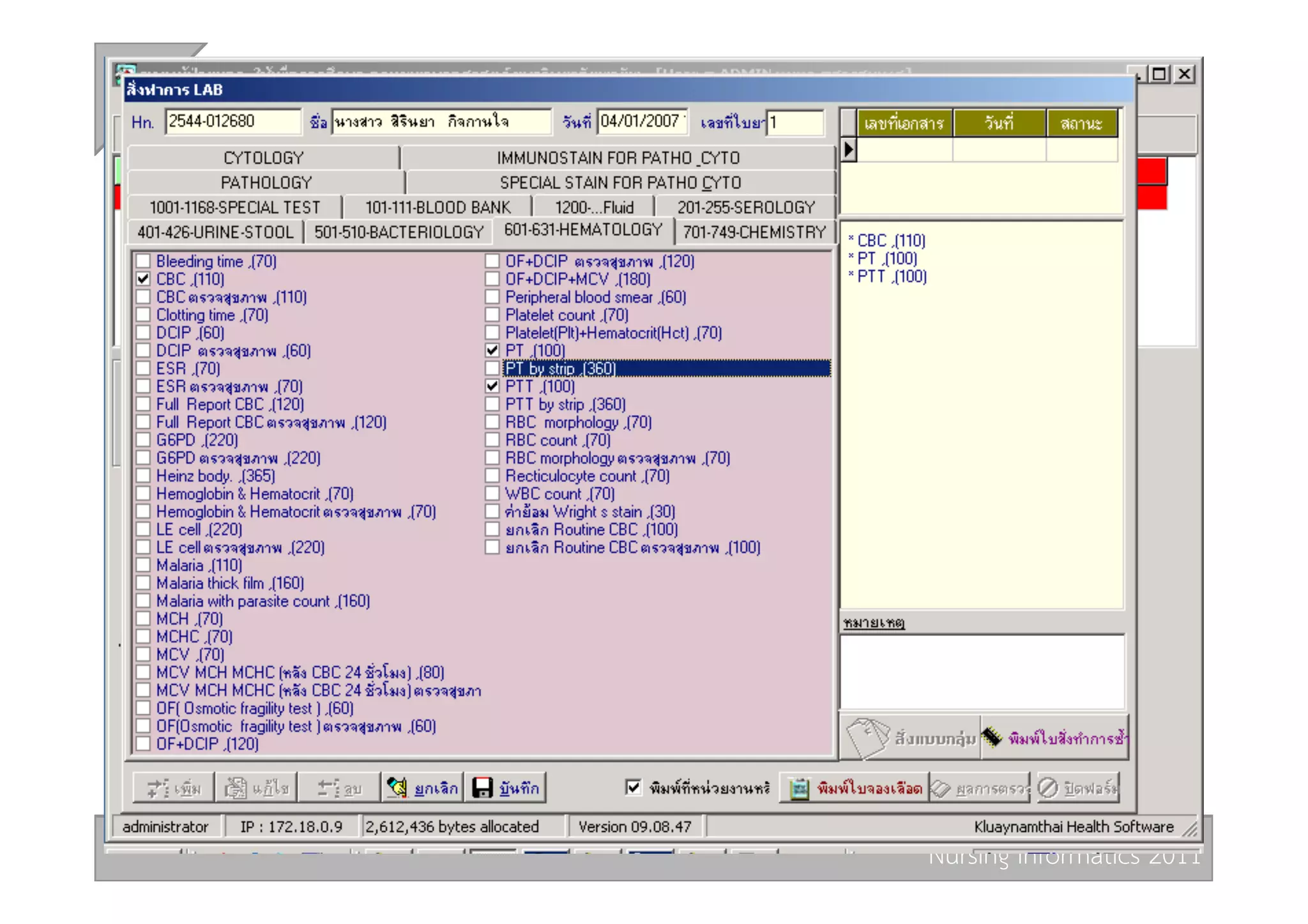Click the Hn. number input field
Viewport: 1308px width, 924px height.
[x=232, y=121]
